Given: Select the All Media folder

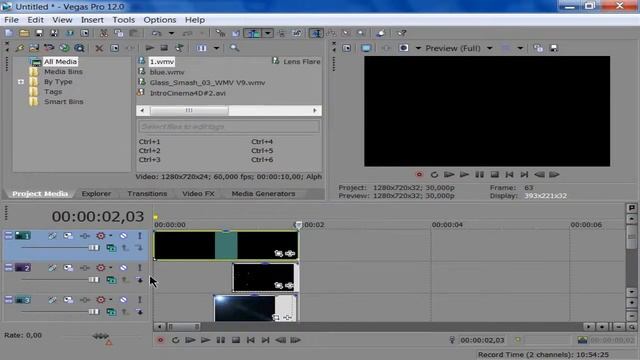Looking at the screenshot, I should point(60,62).
